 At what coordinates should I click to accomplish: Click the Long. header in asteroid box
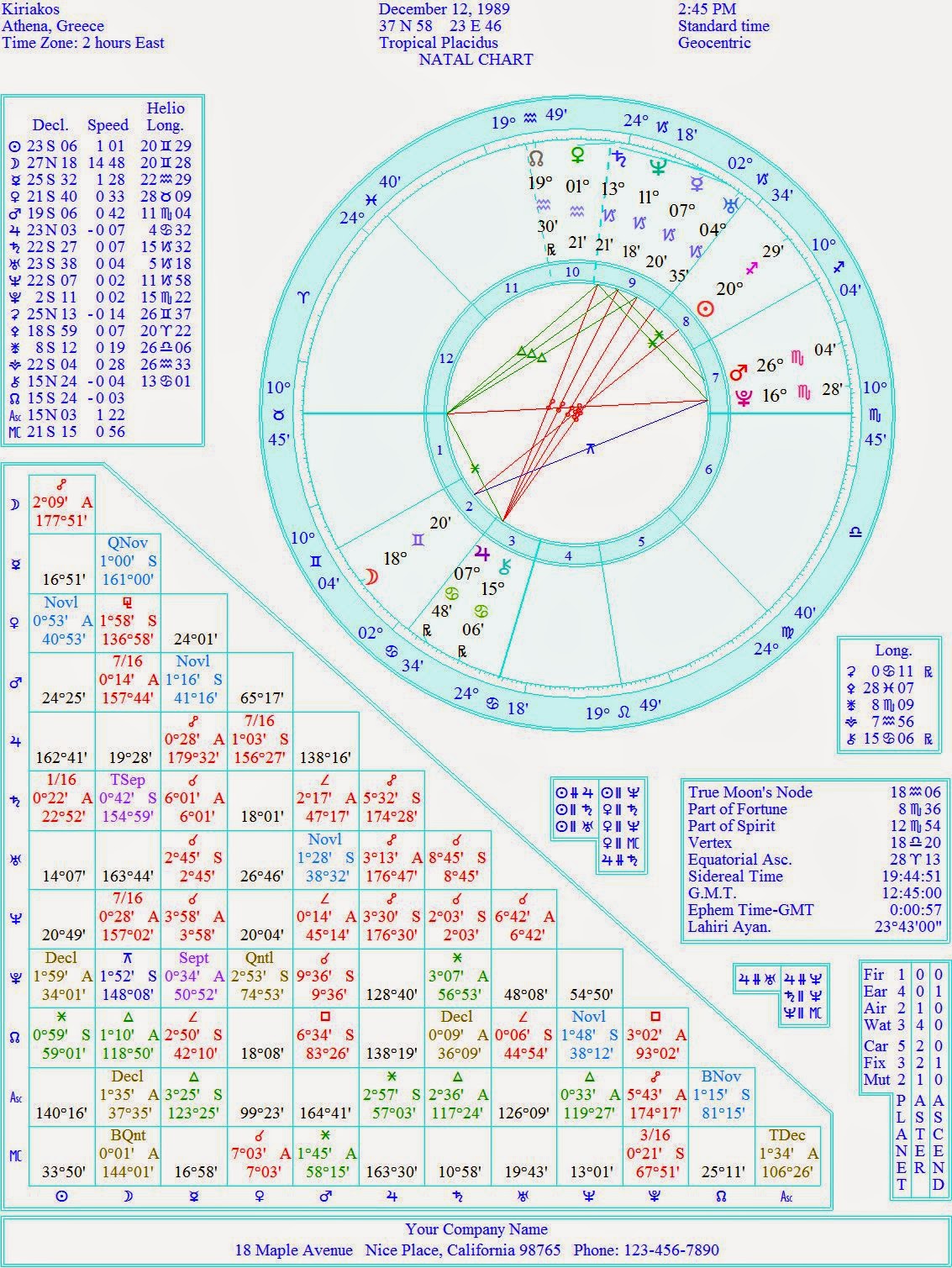point(893,650)
